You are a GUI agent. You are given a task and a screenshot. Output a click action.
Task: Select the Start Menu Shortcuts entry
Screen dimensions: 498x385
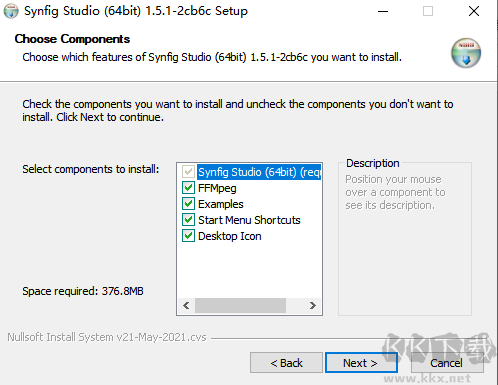tap(249, 220)
